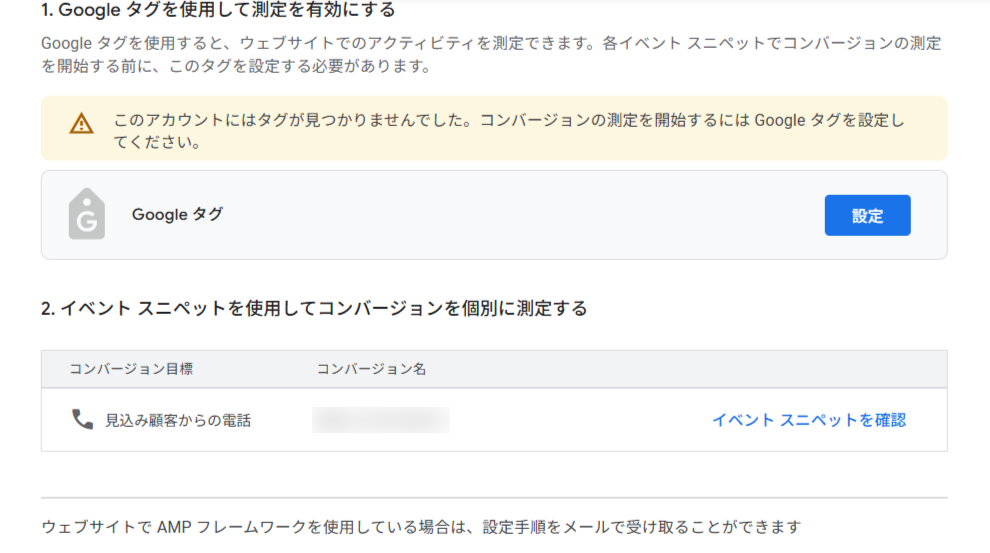Click the yellow warning triangle icon
Screen dimensions: 990x553
point(81,124)
